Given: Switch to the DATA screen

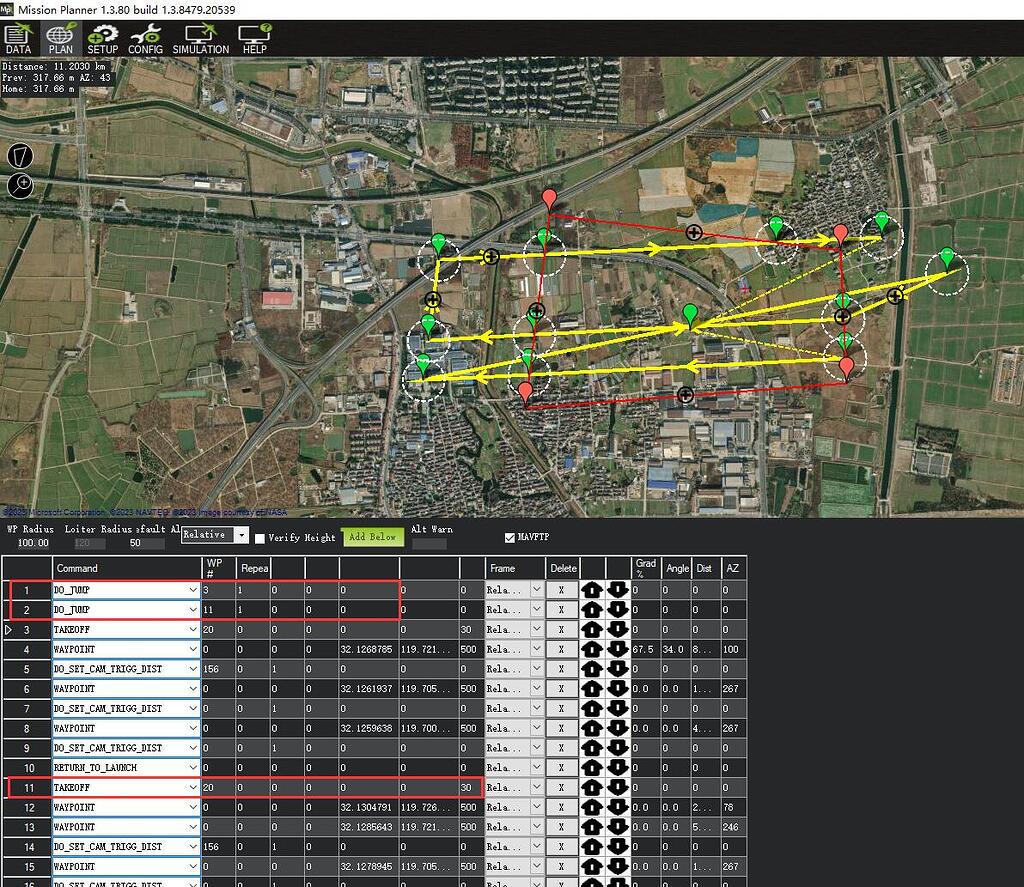Looking at the screenshot, I should 18,38.
